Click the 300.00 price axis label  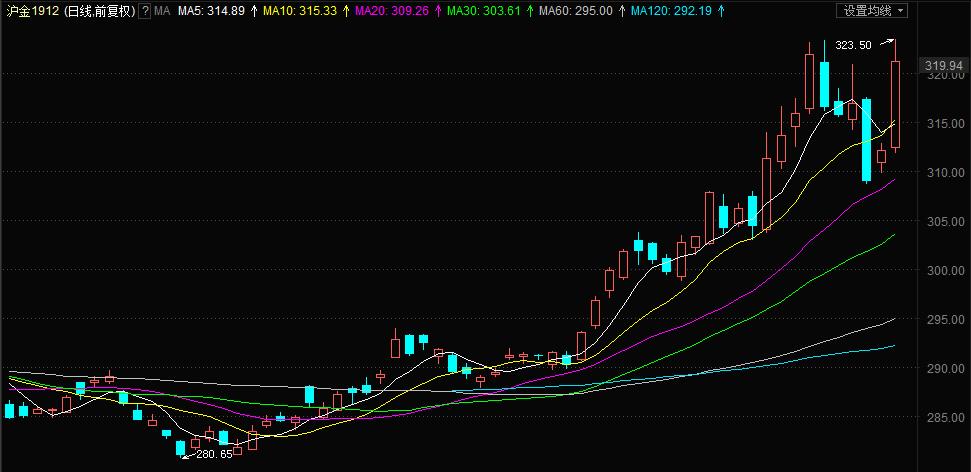pyautogui.click(x=946, y=270)
